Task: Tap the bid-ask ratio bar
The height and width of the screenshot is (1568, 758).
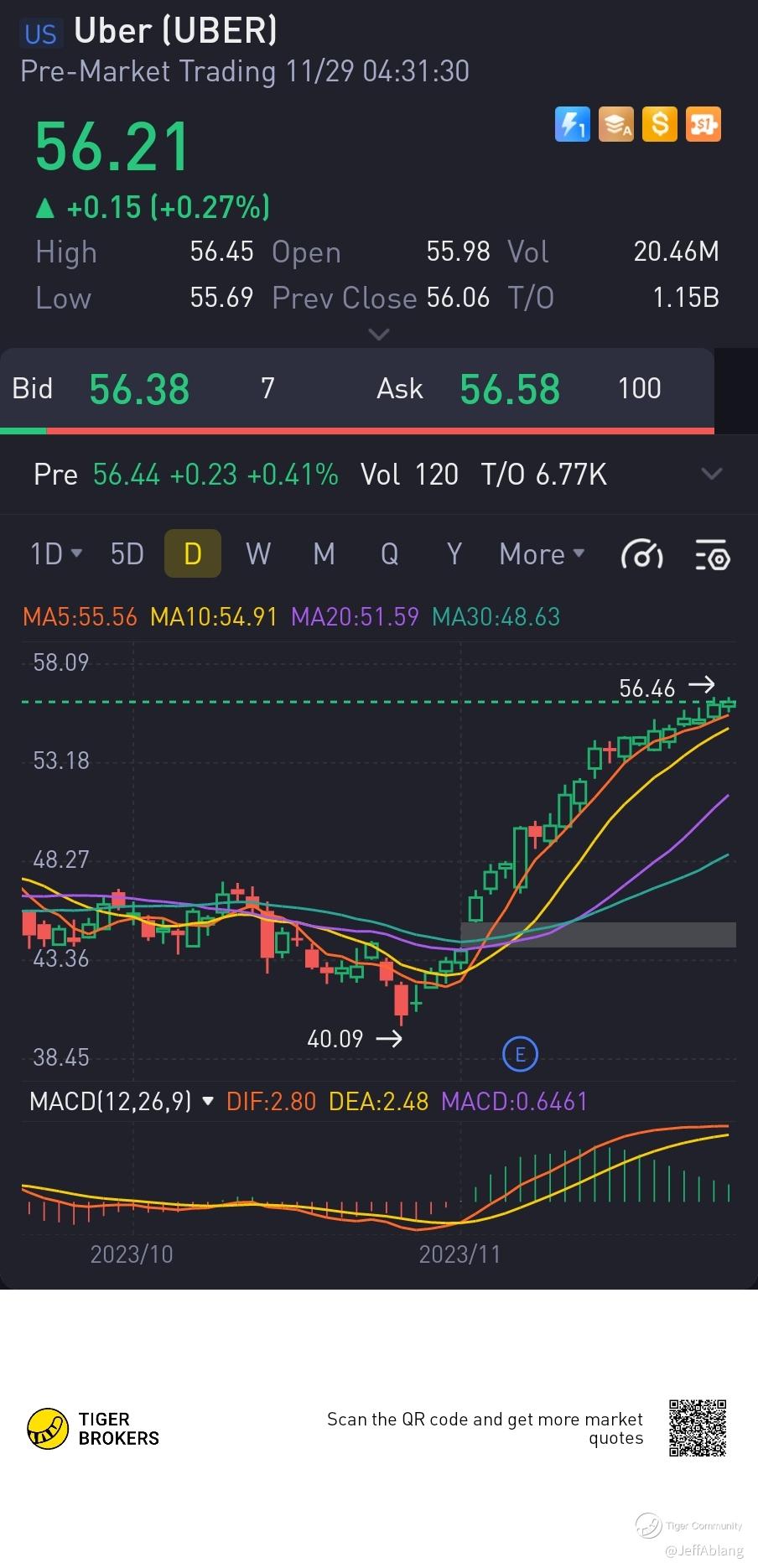Action: (x=357, y=430)
